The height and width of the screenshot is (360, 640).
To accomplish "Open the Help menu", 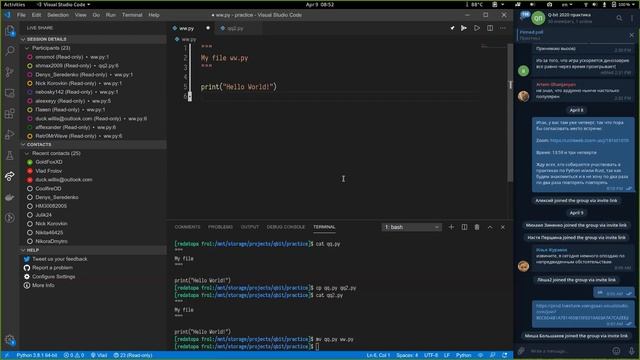I will 154,15.
